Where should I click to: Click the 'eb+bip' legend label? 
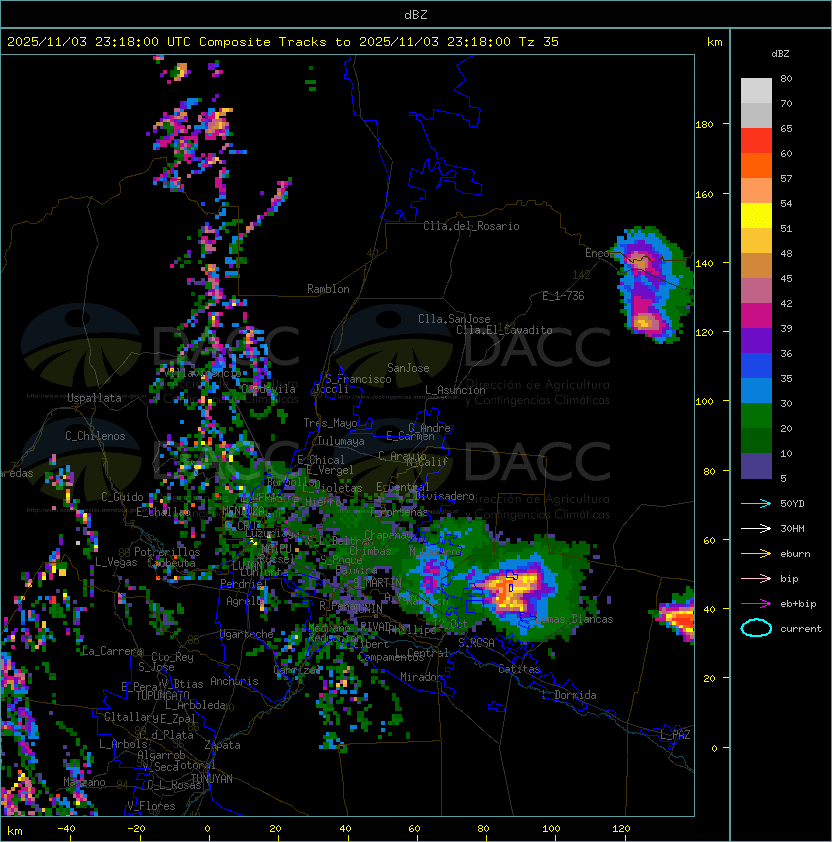point(798,604)
